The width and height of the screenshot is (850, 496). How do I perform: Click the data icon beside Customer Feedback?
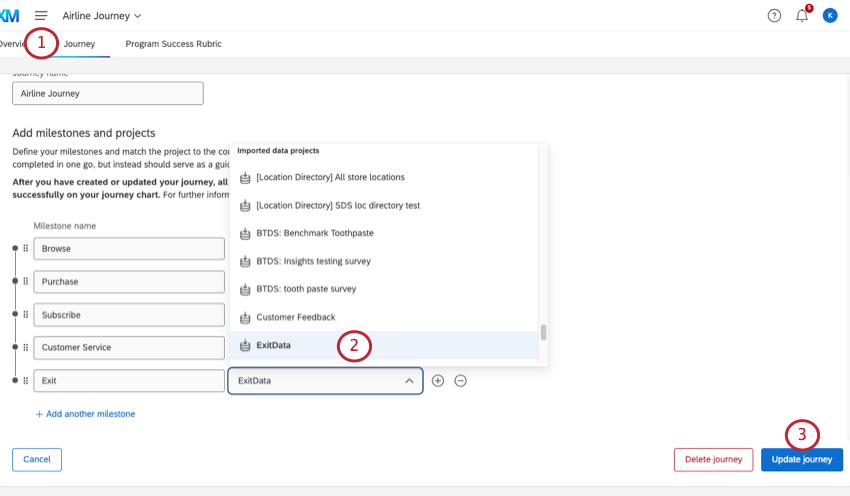pyautogui.click(x=245, y=317)
